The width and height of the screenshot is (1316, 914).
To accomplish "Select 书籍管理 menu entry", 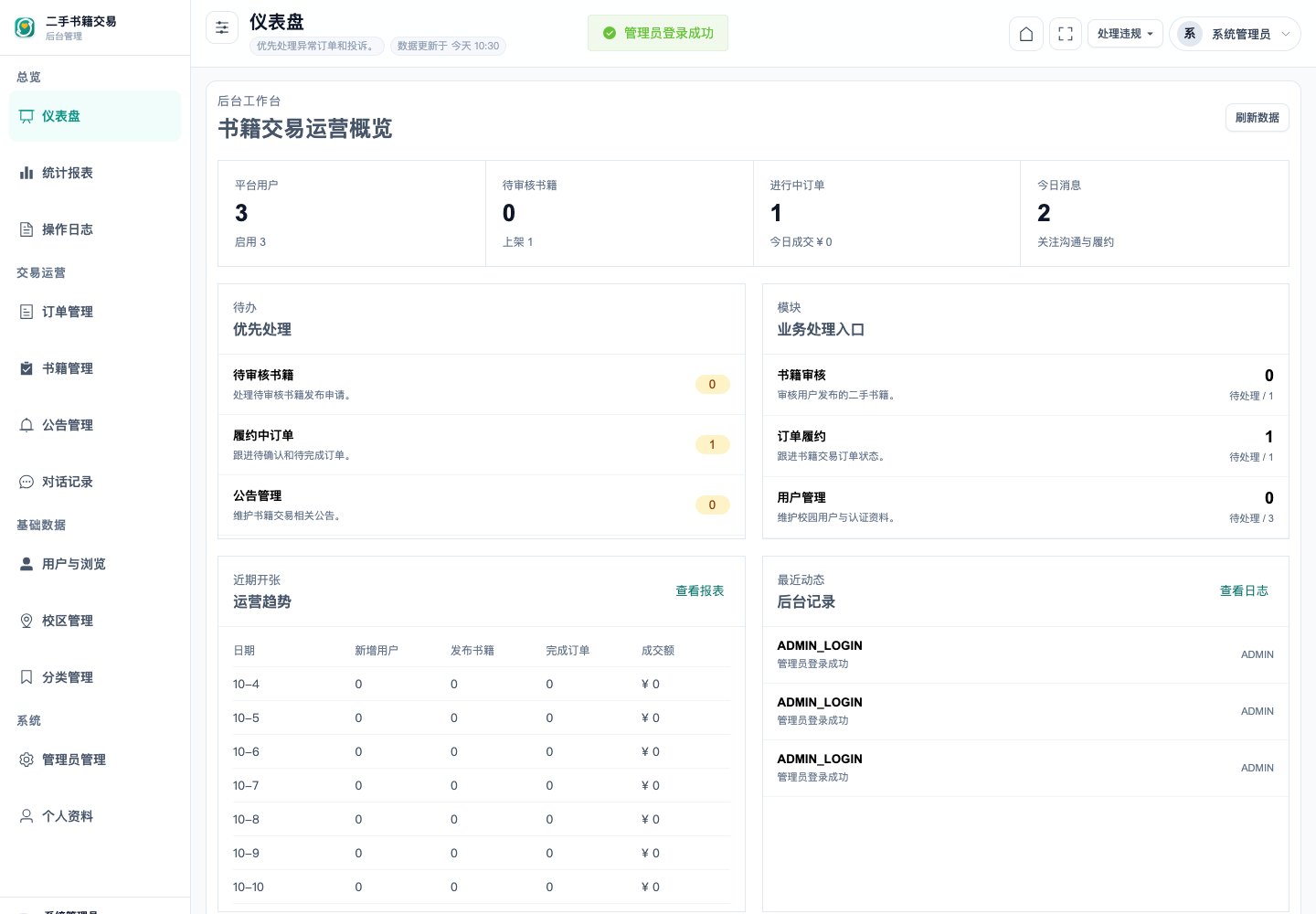I will click(x=95, y=368).
